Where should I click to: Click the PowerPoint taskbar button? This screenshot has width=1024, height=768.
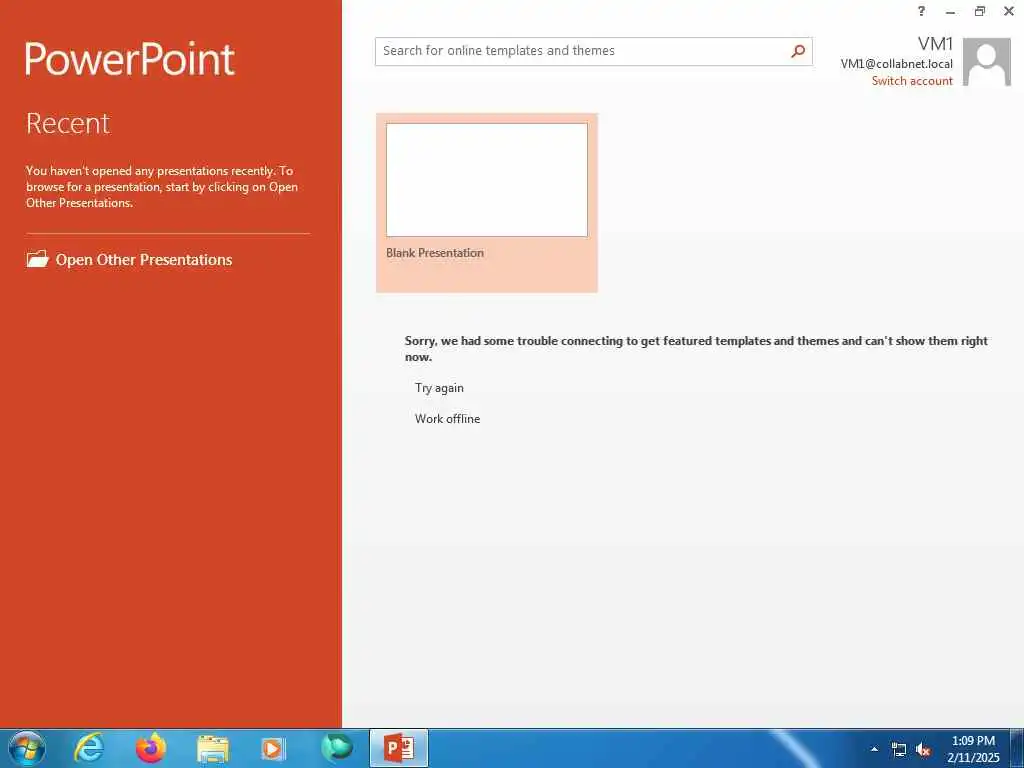coord(399,748)
